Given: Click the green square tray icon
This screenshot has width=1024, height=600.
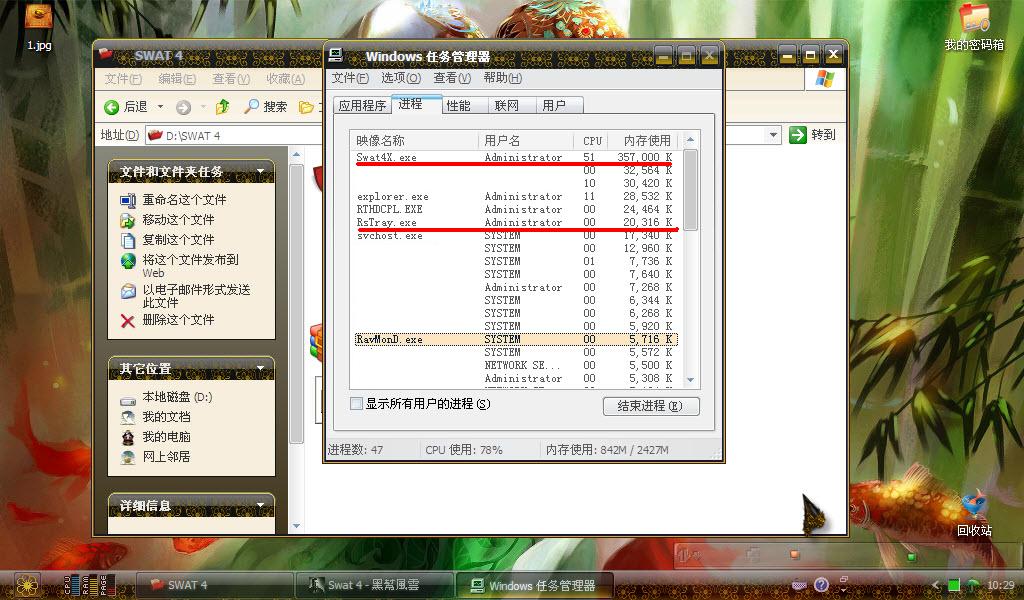Looking at the screenshot, I should tap(953, 586).
